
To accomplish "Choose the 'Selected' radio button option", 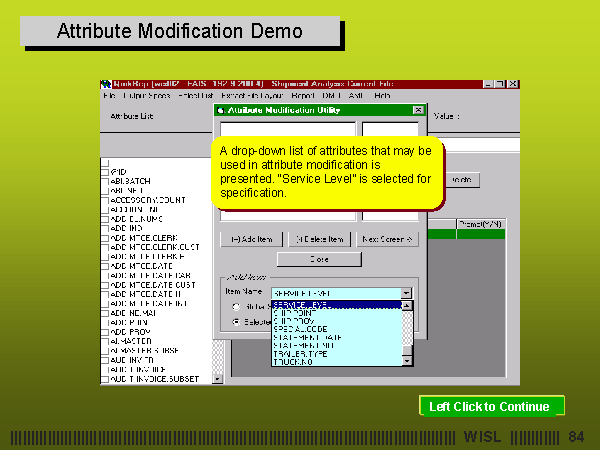I will click(x=236, y=322).
